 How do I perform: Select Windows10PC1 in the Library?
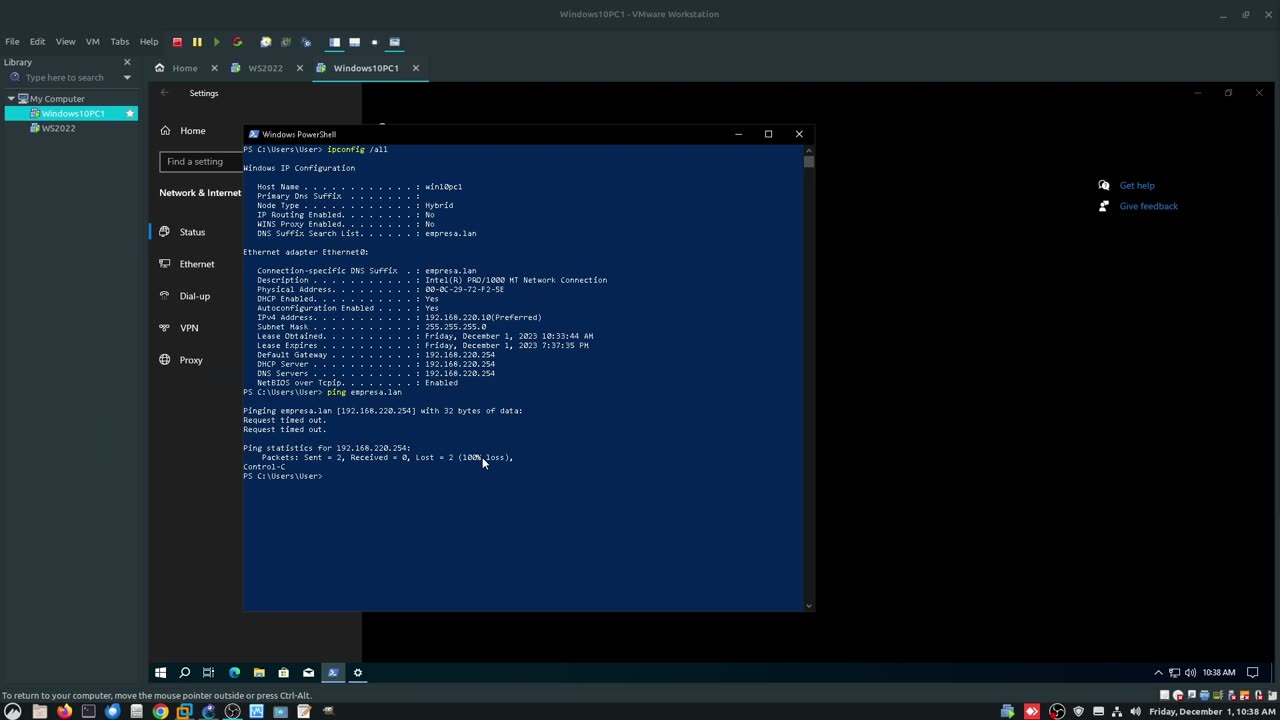pyautogui.click(x=73, y=114)
